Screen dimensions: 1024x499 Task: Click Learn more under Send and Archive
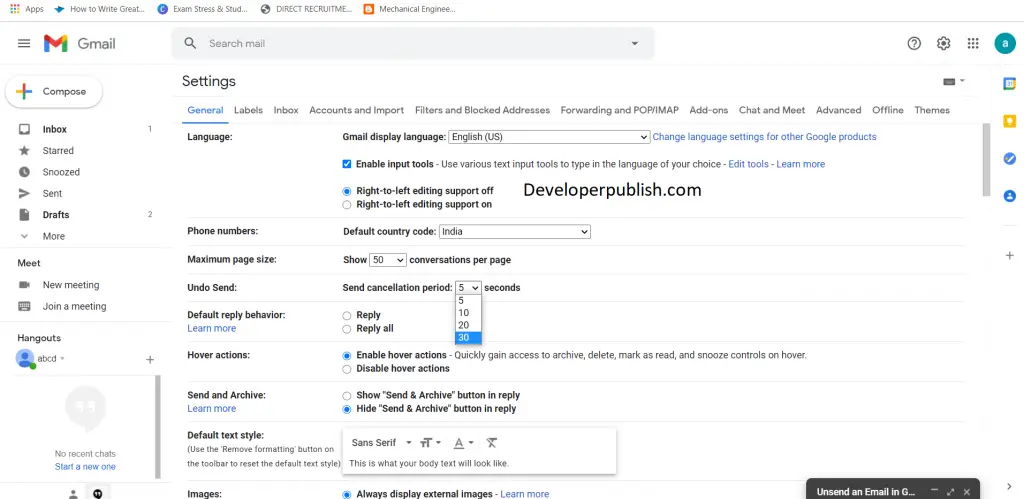click(212, 409)
